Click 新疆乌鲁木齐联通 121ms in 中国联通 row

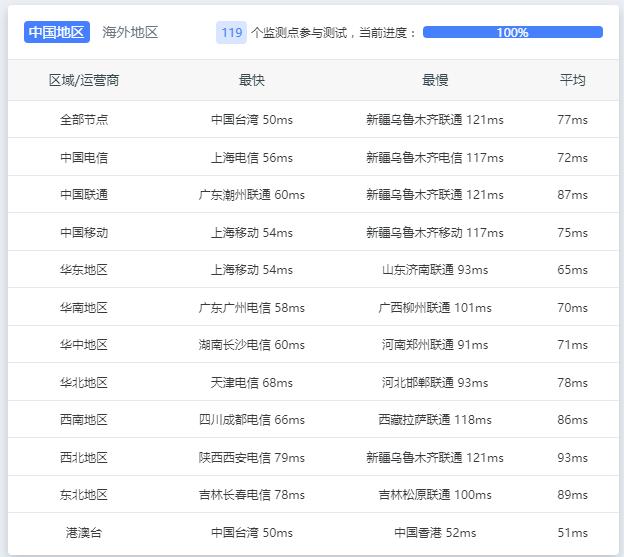coord(435,195)
